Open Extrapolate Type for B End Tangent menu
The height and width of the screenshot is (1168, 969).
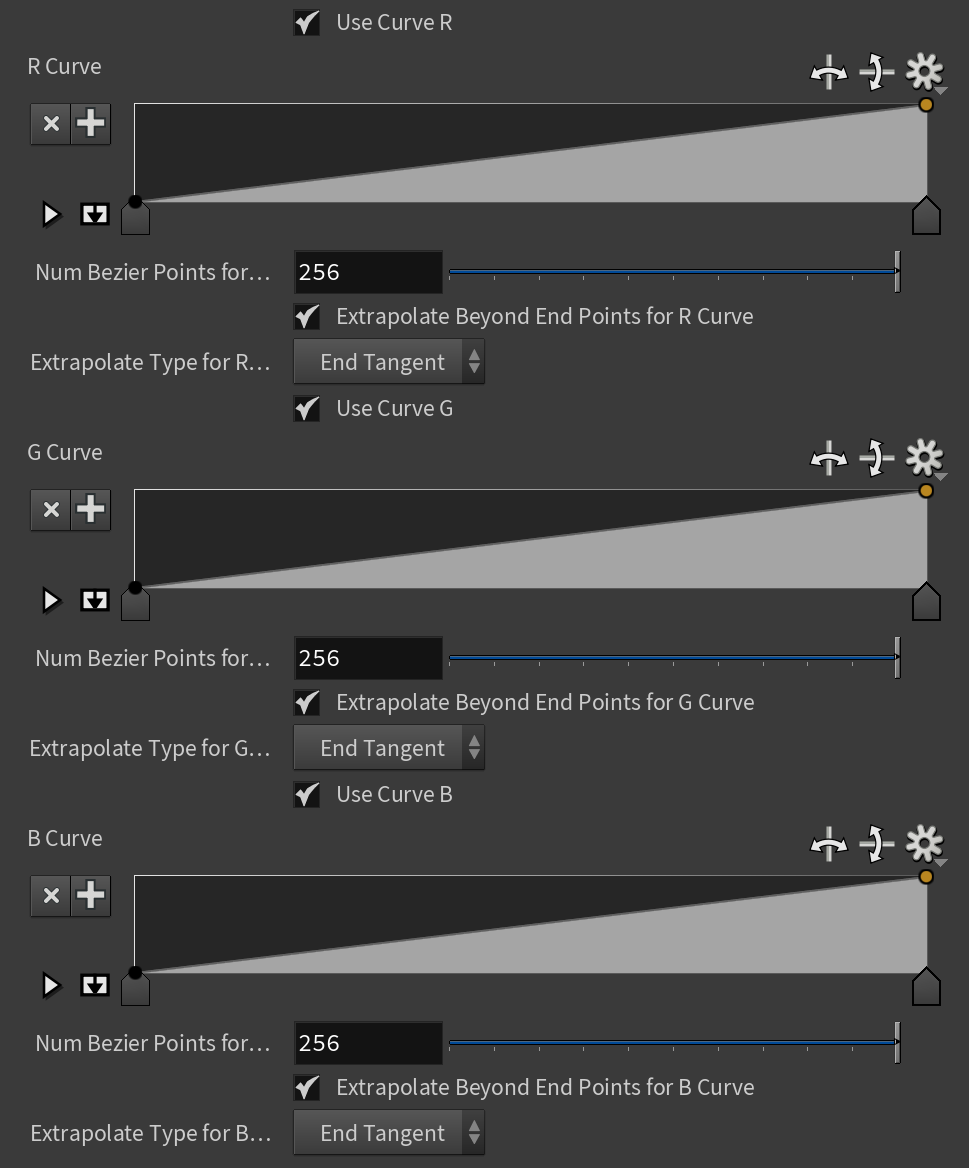pyautogui.click(x=389, y=1133)
